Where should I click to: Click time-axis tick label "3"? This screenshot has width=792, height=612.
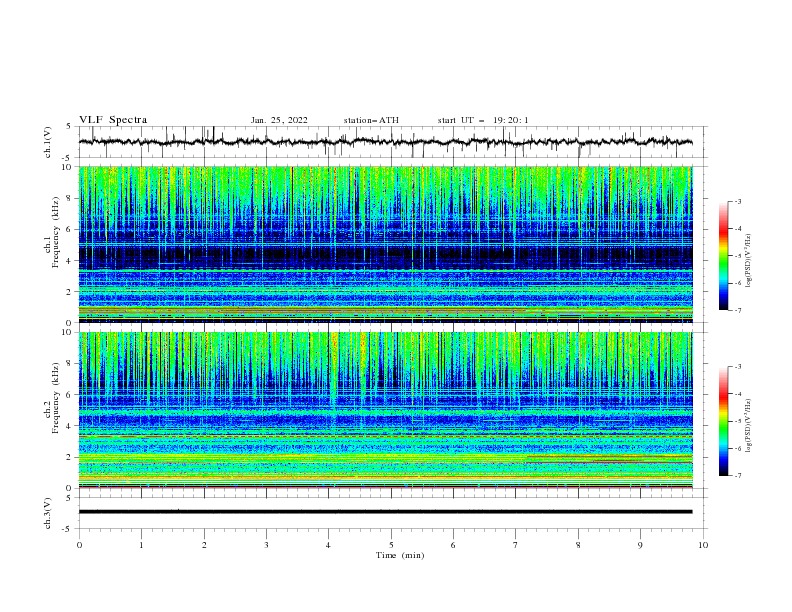tap(266, 545)
